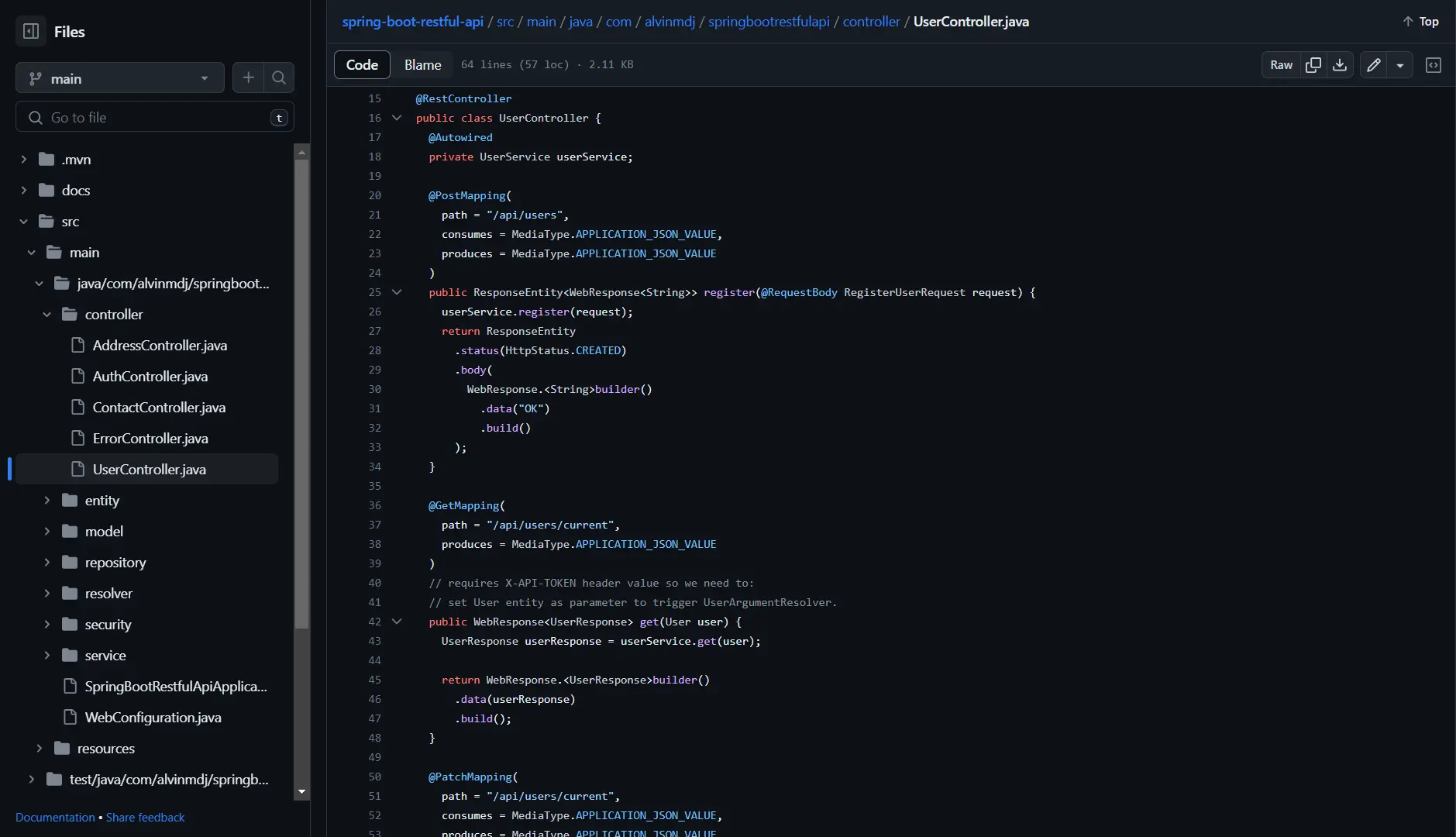This screenshot has height=837, width=1456.
Task: Click file tree scroll up arrow
Action: click(302, 152)
